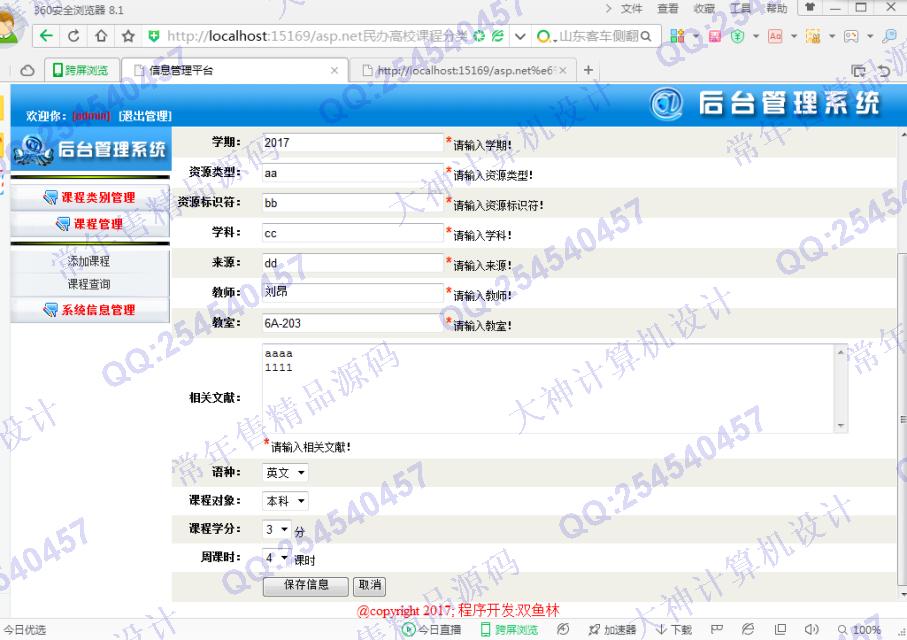Open 下载 downloads in the status bar
907x640 pixels.
click(674, 630)
